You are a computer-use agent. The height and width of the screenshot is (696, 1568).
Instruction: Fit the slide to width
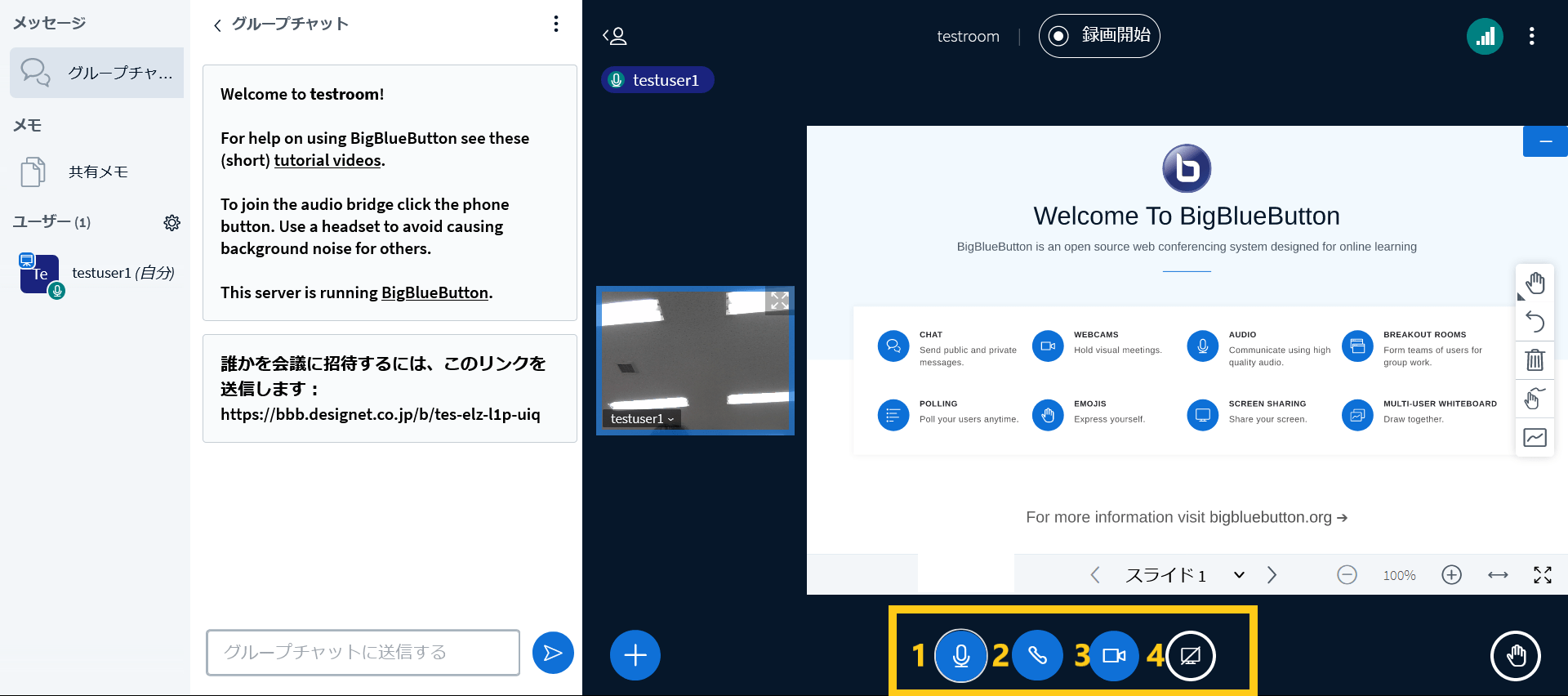(x=1498, y=575)
